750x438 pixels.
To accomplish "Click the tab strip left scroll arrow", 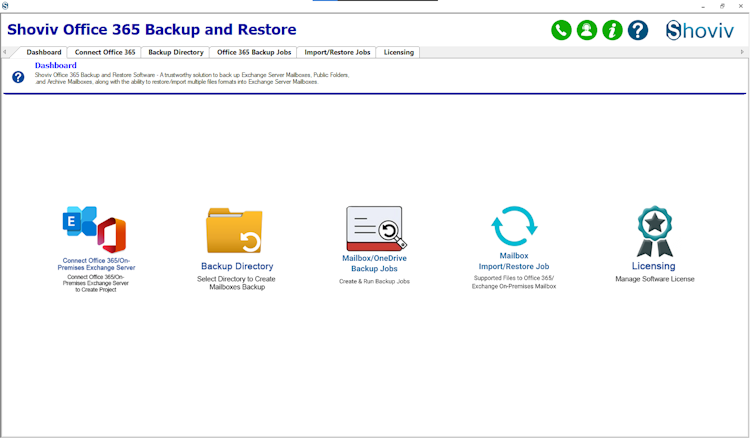I will click(x=4, y=52).
